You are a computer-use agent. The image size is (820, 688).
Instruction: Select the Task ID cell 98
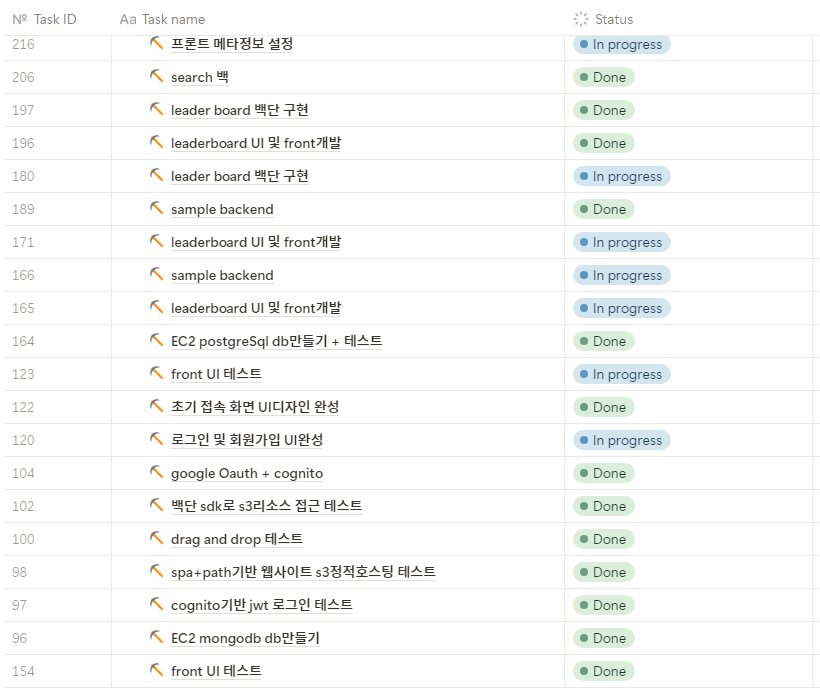[58, 572]
